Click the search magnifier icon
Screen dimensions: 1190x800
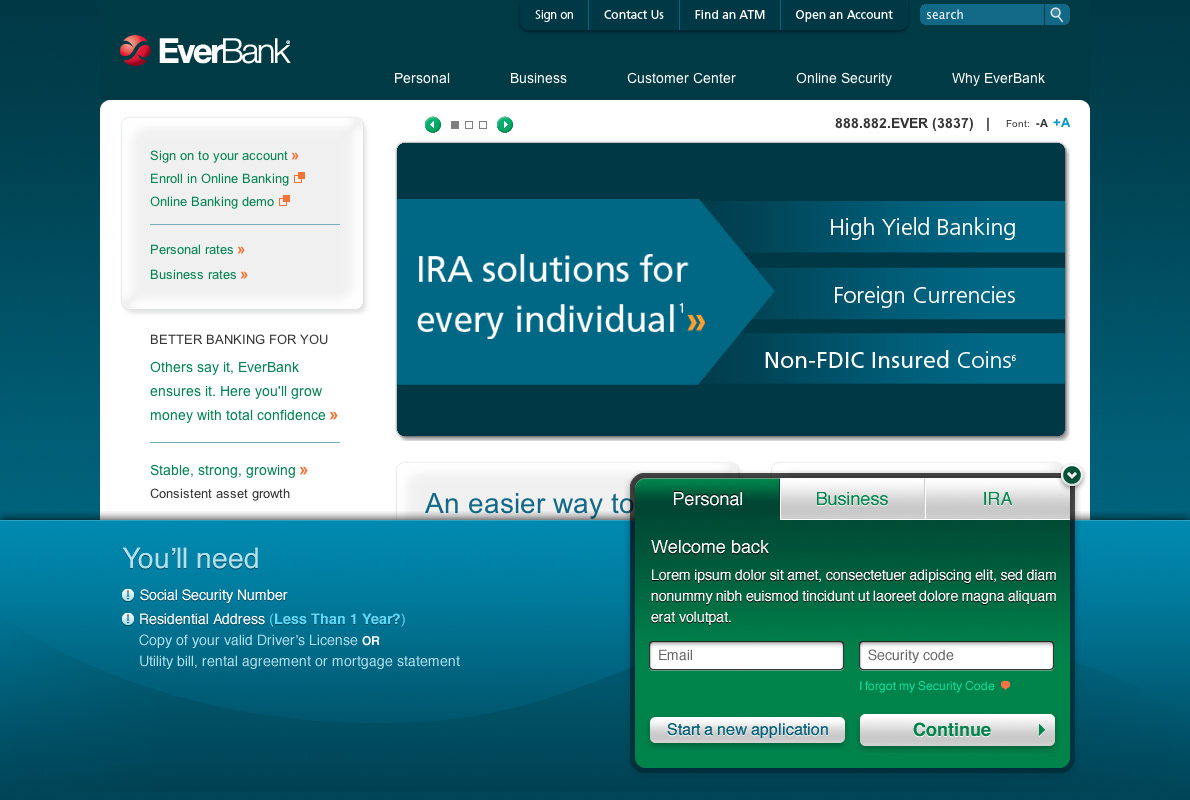[1056, 14]
